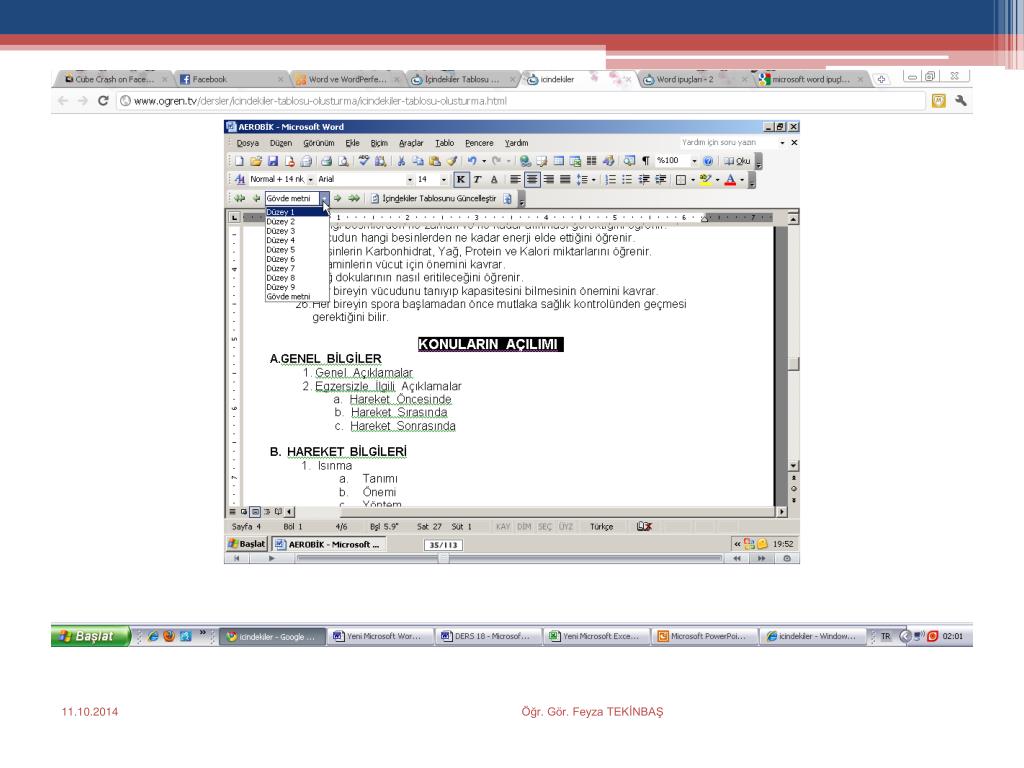Open the Araçlar menu
Viewport: 1024px width, 768px height.
tap(411, 143)
